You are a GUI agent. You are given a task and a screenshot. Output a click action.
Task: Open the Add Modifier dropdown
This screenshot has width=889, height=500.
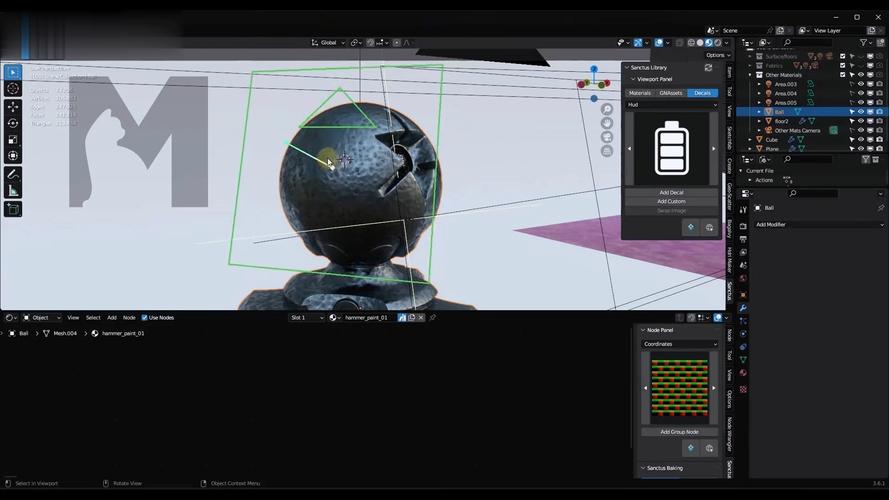pyautogui.click(x=819, y=224)
